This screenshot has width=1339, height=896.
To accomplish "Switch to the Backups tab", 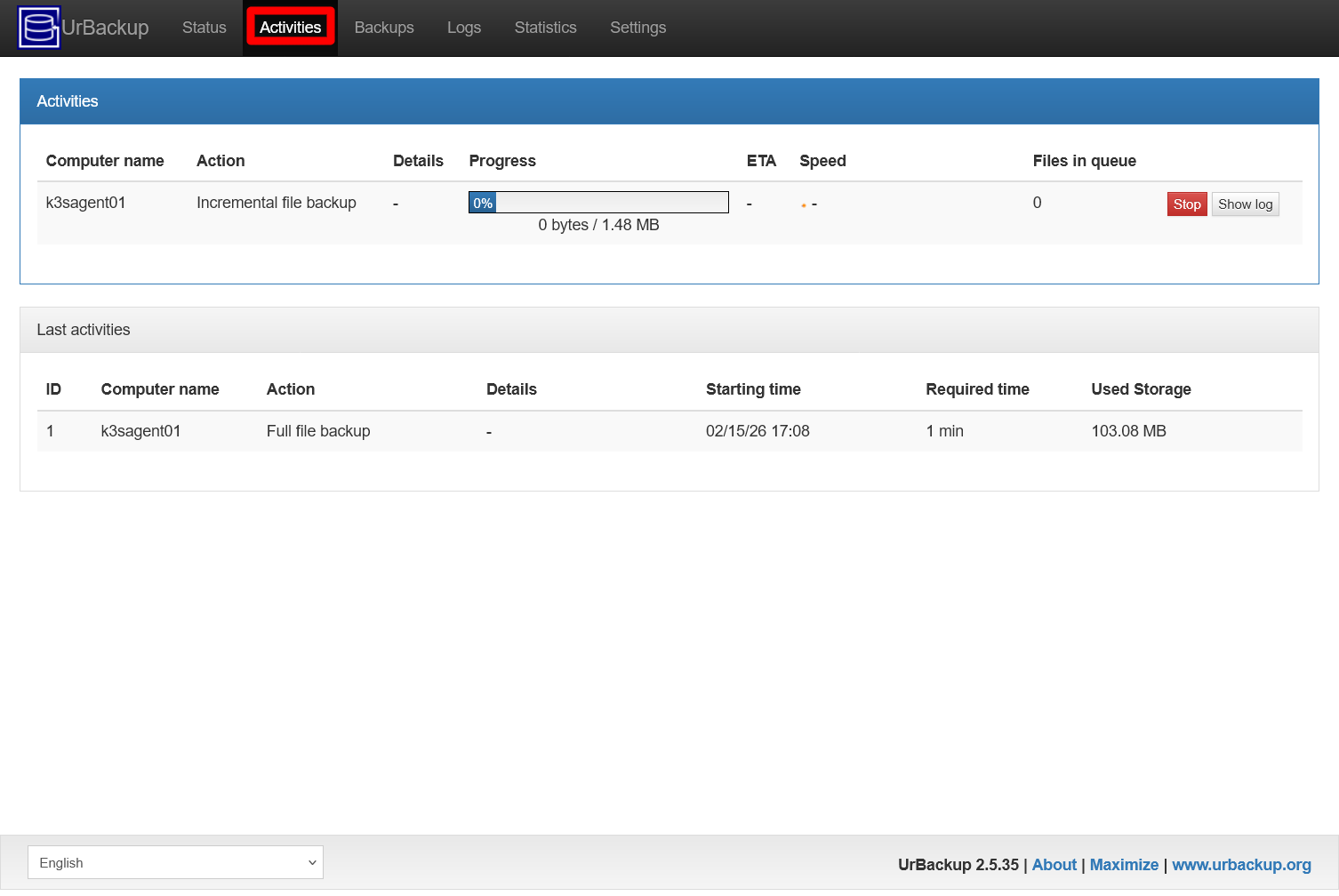I will pos(384,28).
